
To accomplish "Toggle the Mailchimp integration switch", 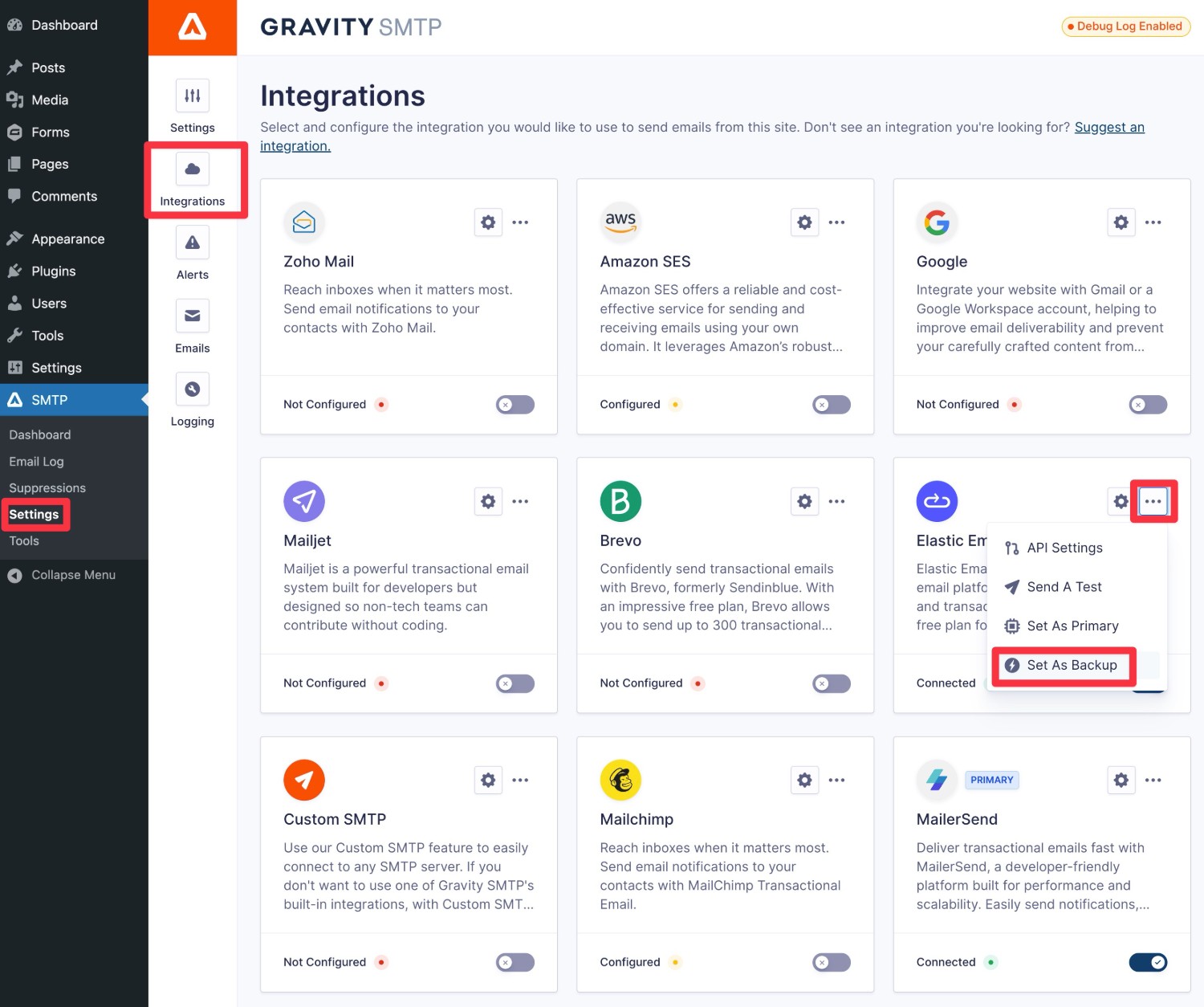I will 832,962.
